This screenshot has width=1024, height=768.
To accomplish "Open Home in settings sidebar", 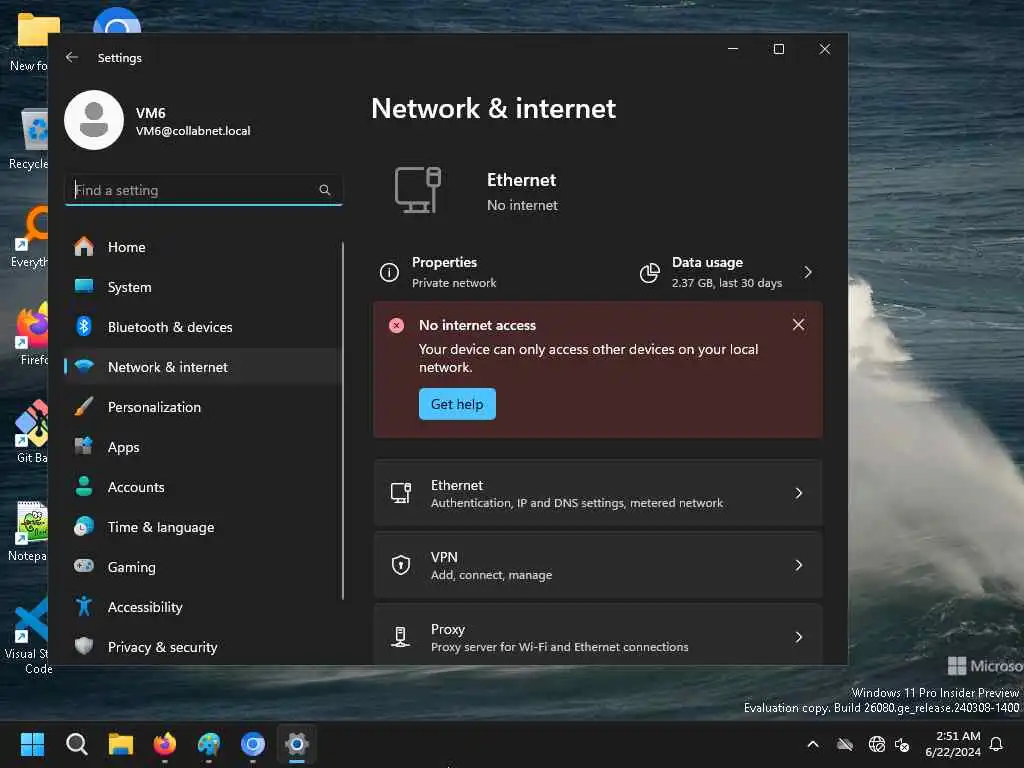I will point(202,247).
